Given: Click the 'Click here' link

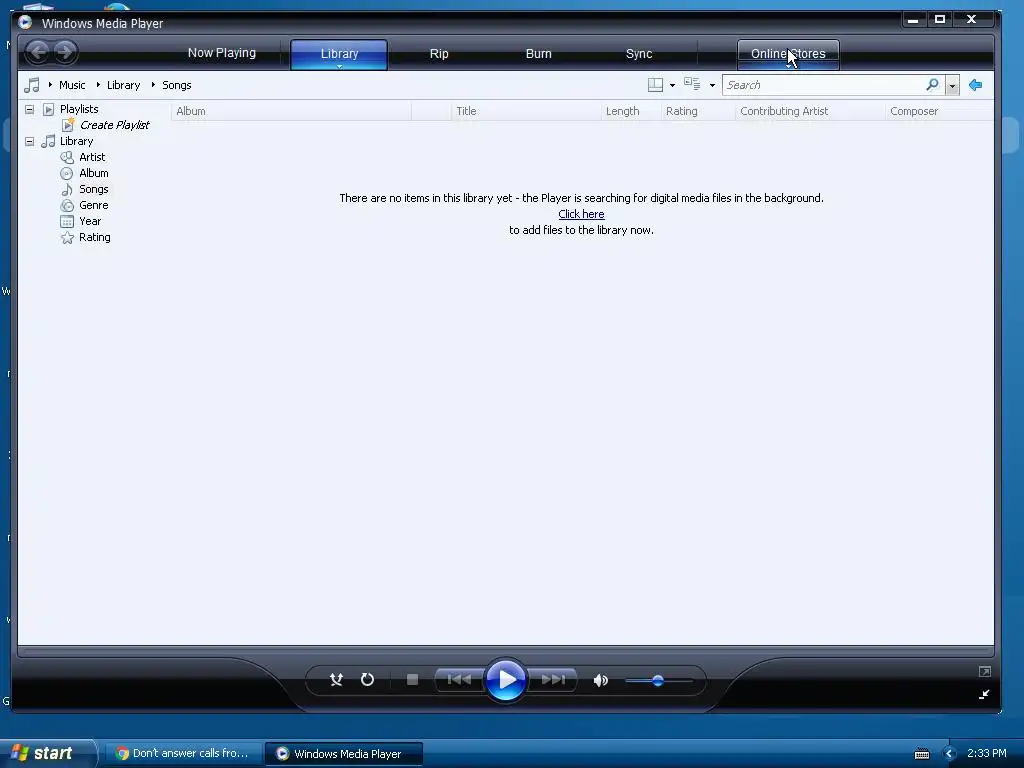Looking at the screenshot, I should (581, 214).
